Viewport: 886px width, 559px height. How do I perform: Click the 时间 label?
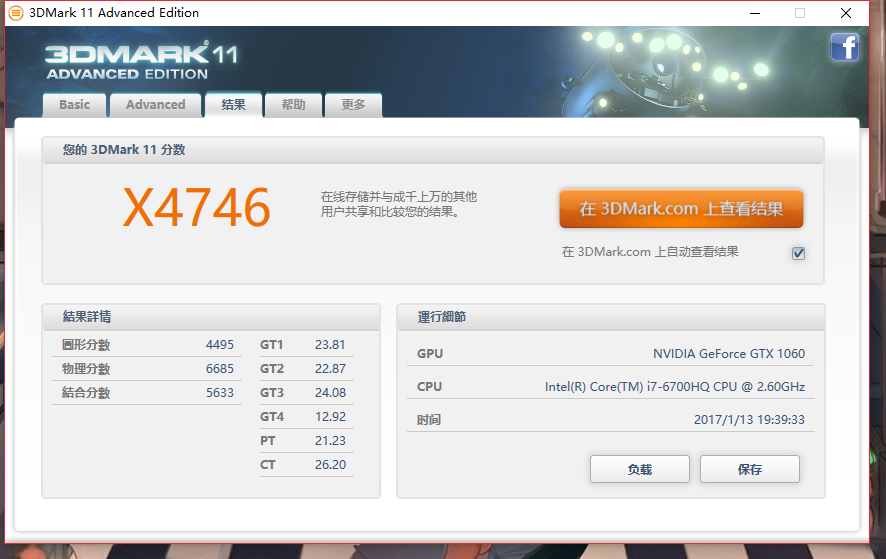point(429,420)
